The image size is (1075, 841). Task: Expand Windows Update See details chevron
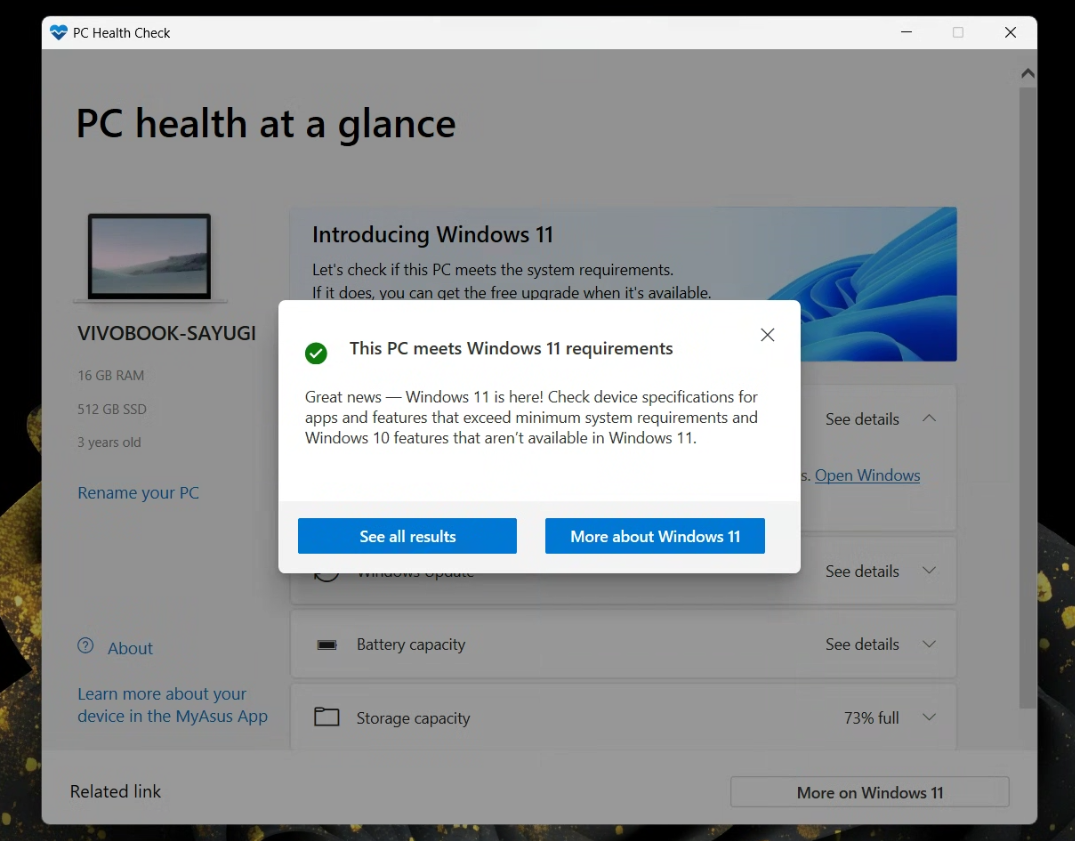click(x=929, y=571)
